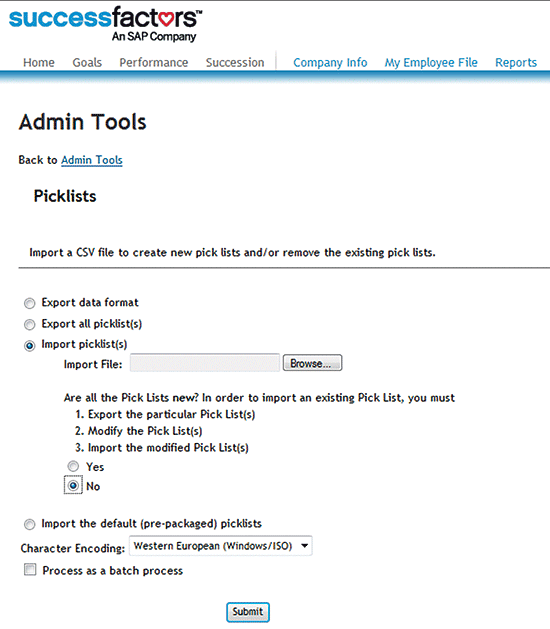The image size is (550, 629).
Task: Follow the Admin Tools back link
Action: click(x=92, y=160)
